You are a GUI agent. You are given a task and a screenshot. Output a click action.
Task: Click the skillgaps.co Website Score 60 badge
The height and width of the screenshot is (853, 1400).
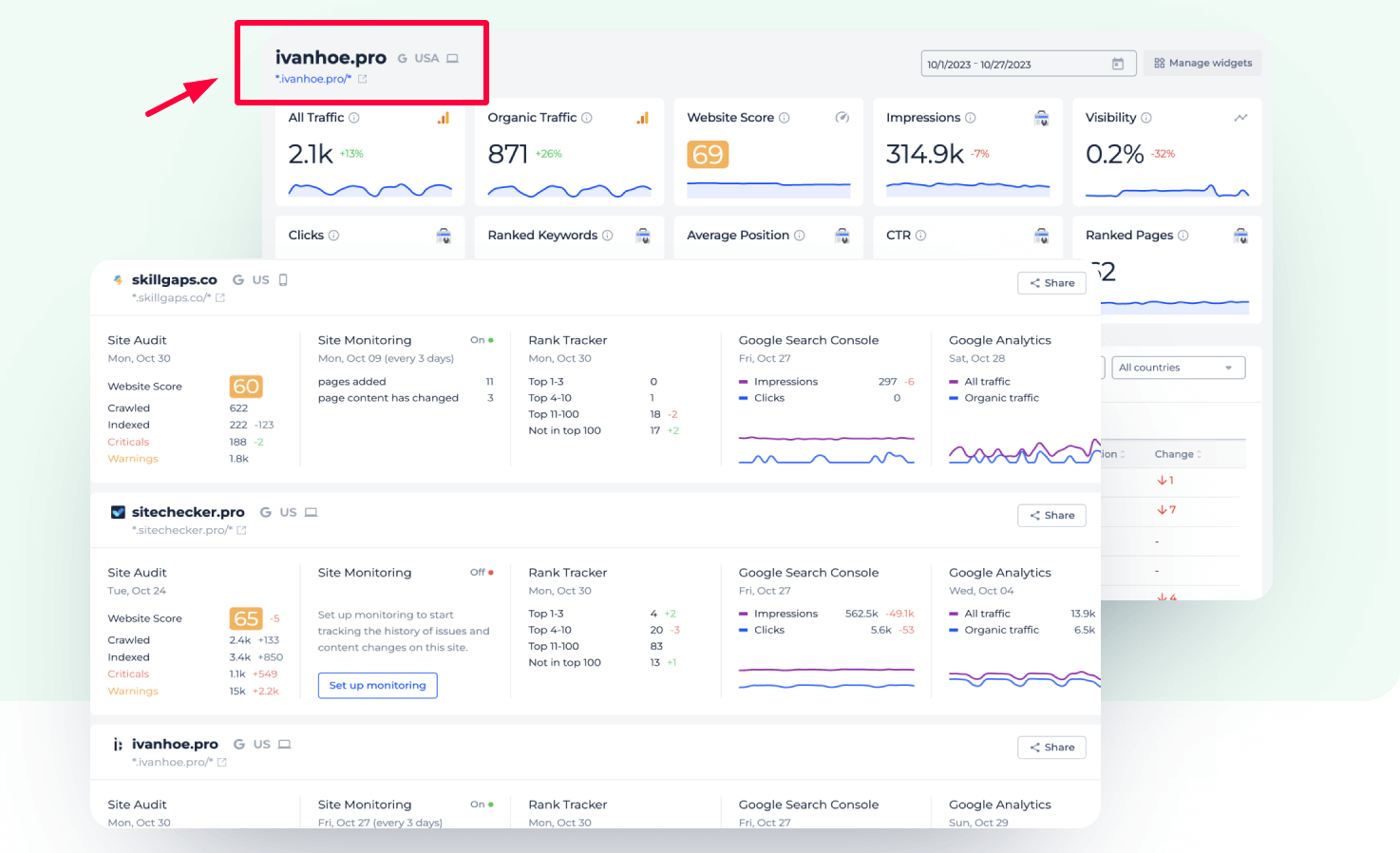click(x=246, y=387)
